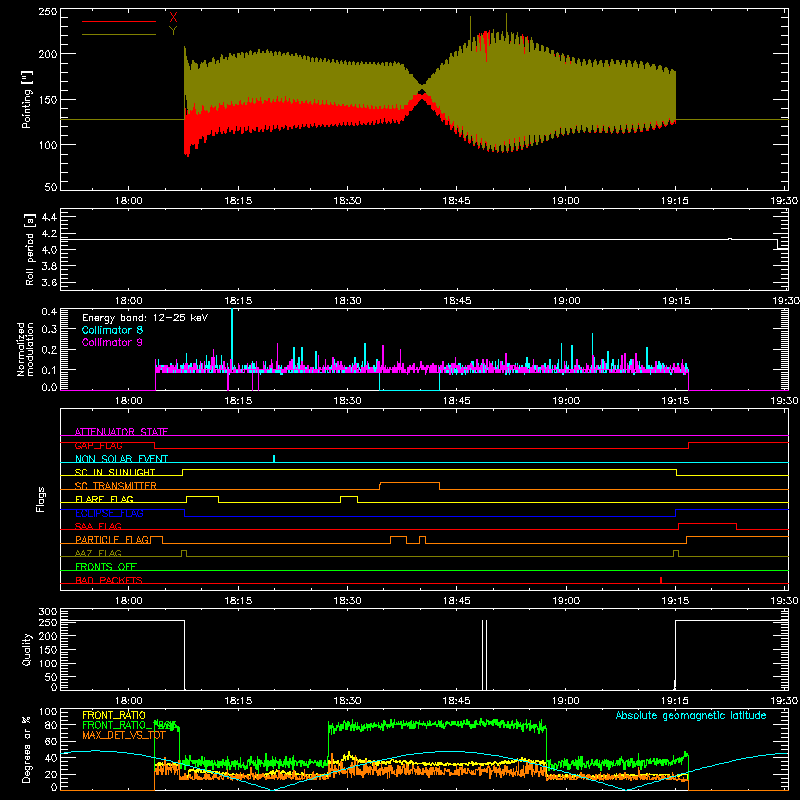800x800 pixels.
Task: Click the cyan spike on NON_SOLAR_EVENT line
Action: pyautogui.click(x=274, y=458)
